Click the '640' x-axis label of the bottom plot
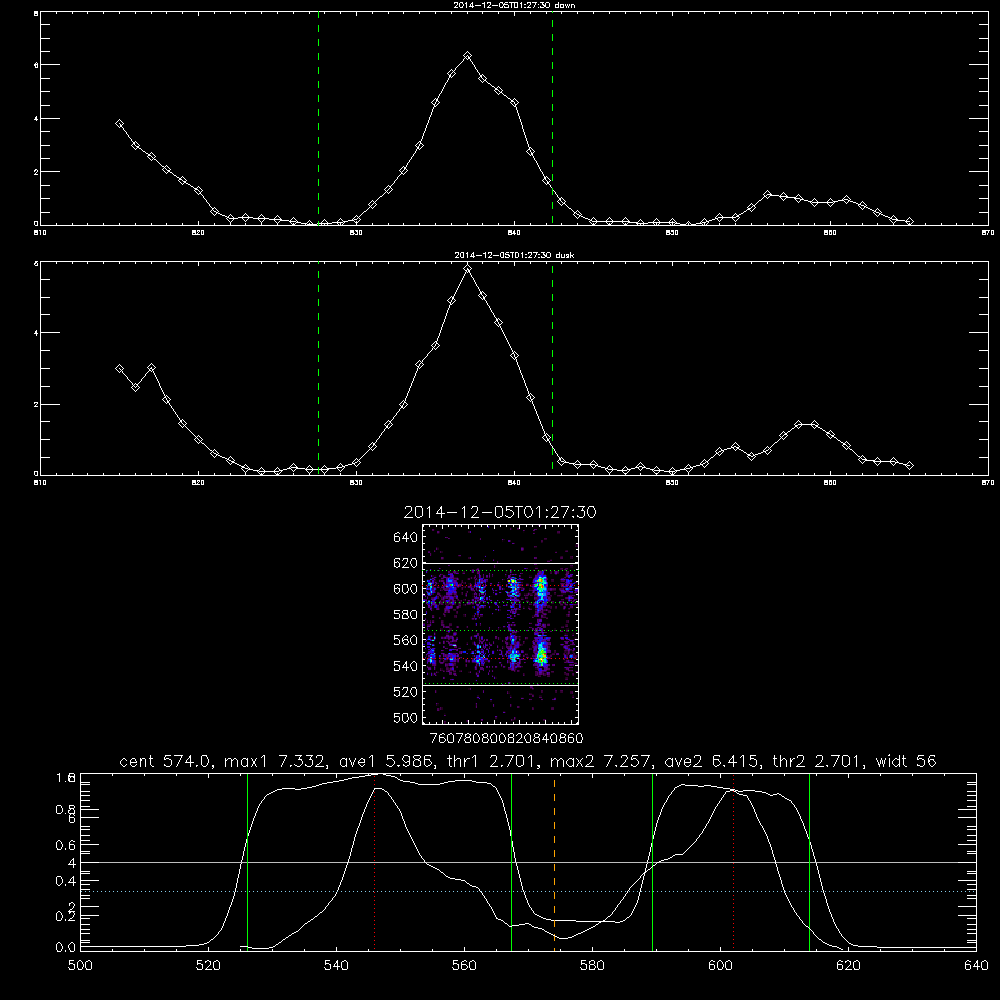The height and width of the screenshot is (1000, 1000). (976, 966)
